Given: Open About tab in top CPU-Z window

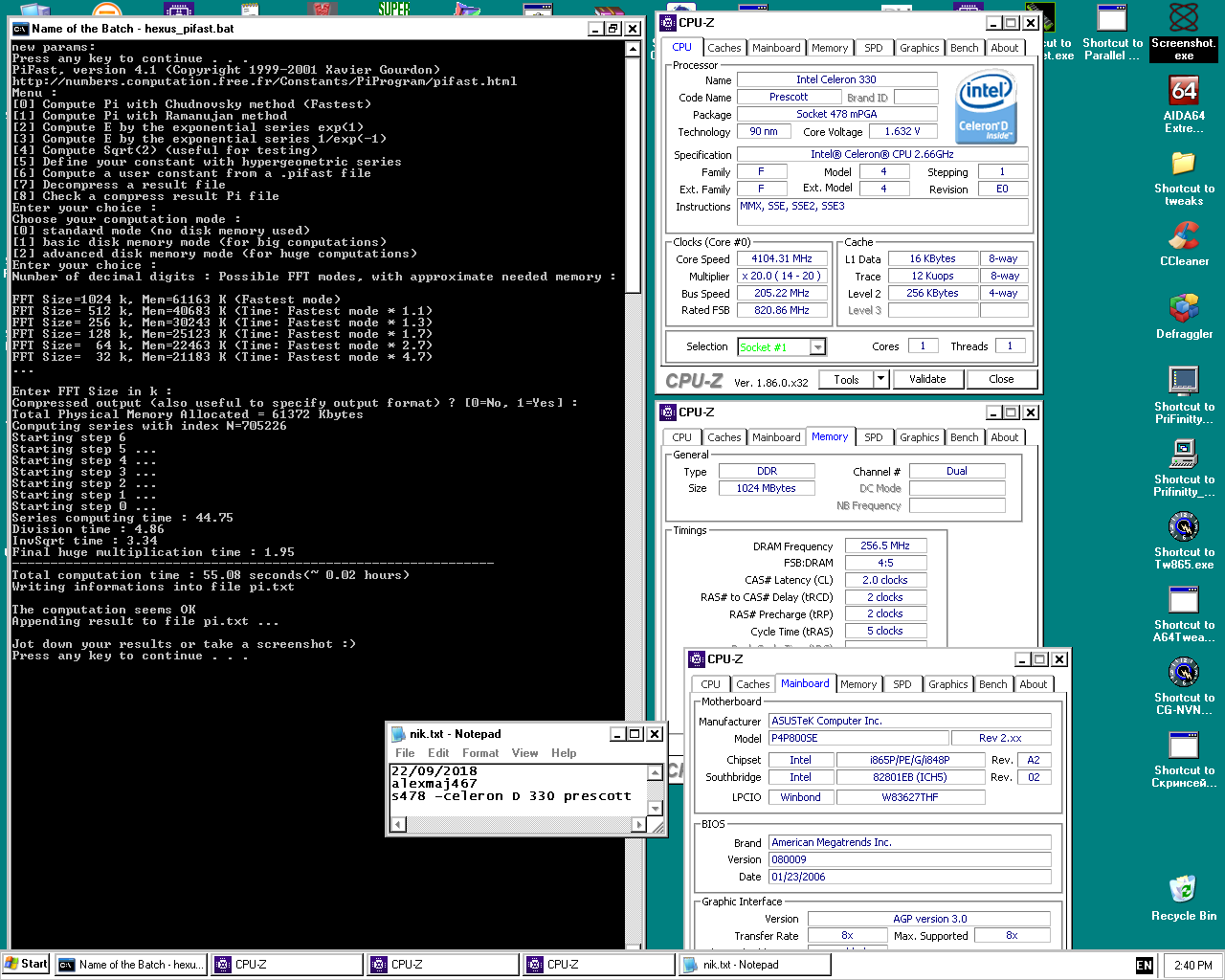Looking at the screenshot, I should [1005, 48].
